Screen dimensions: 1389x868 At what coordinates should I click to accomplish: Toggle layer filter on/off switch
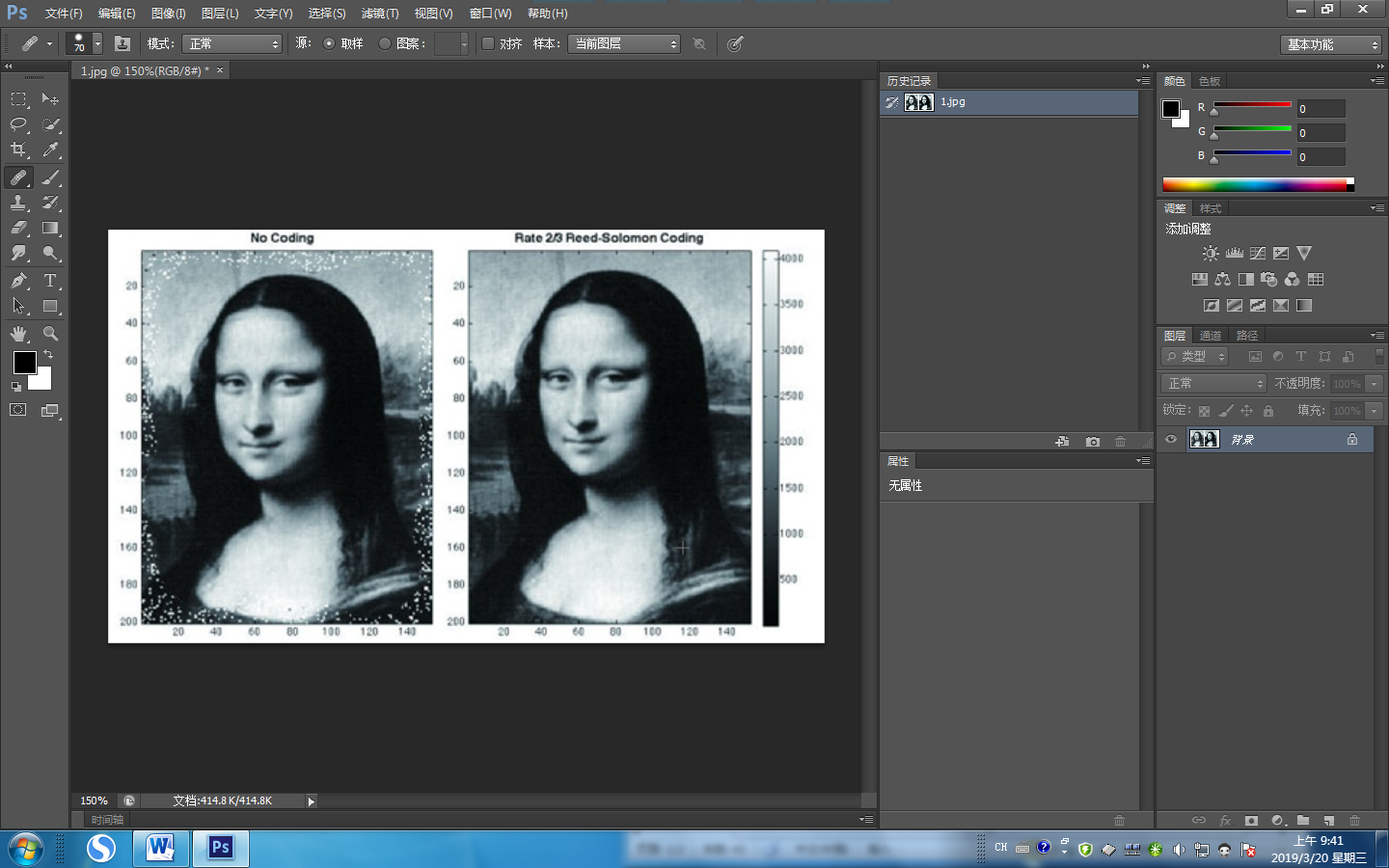(x=1379, y=356)
